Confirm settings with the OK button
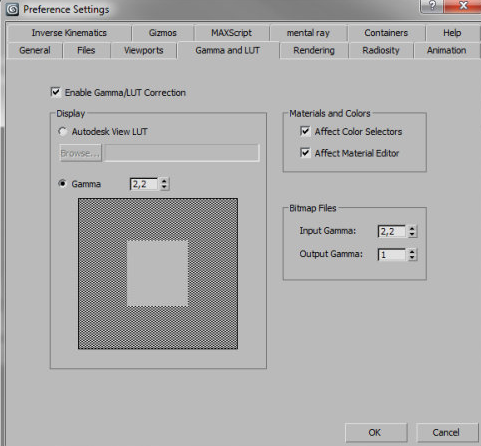This screenshot has width=481, height=446. pyautogui.click(x=376, y=433)
